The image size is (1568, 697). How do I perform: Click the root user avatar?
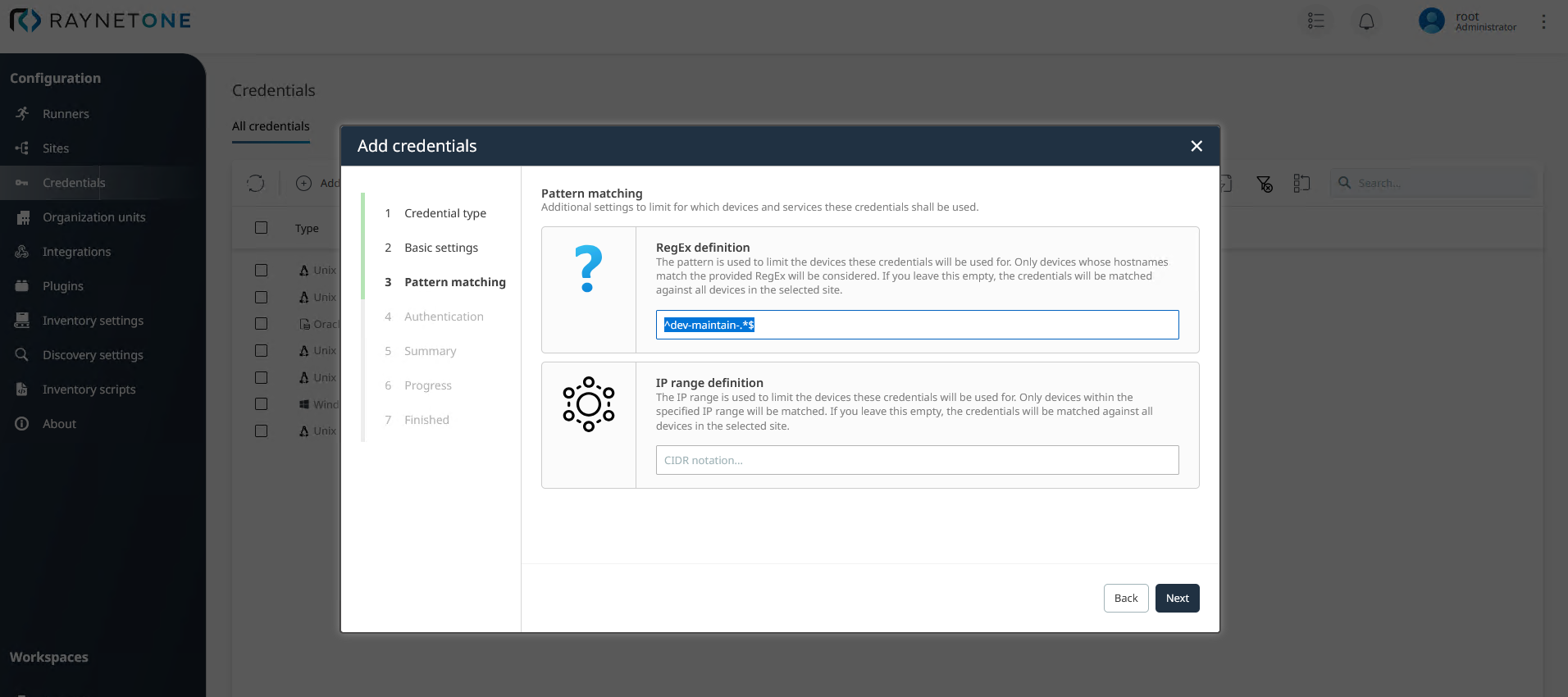tap(1431, 21)
